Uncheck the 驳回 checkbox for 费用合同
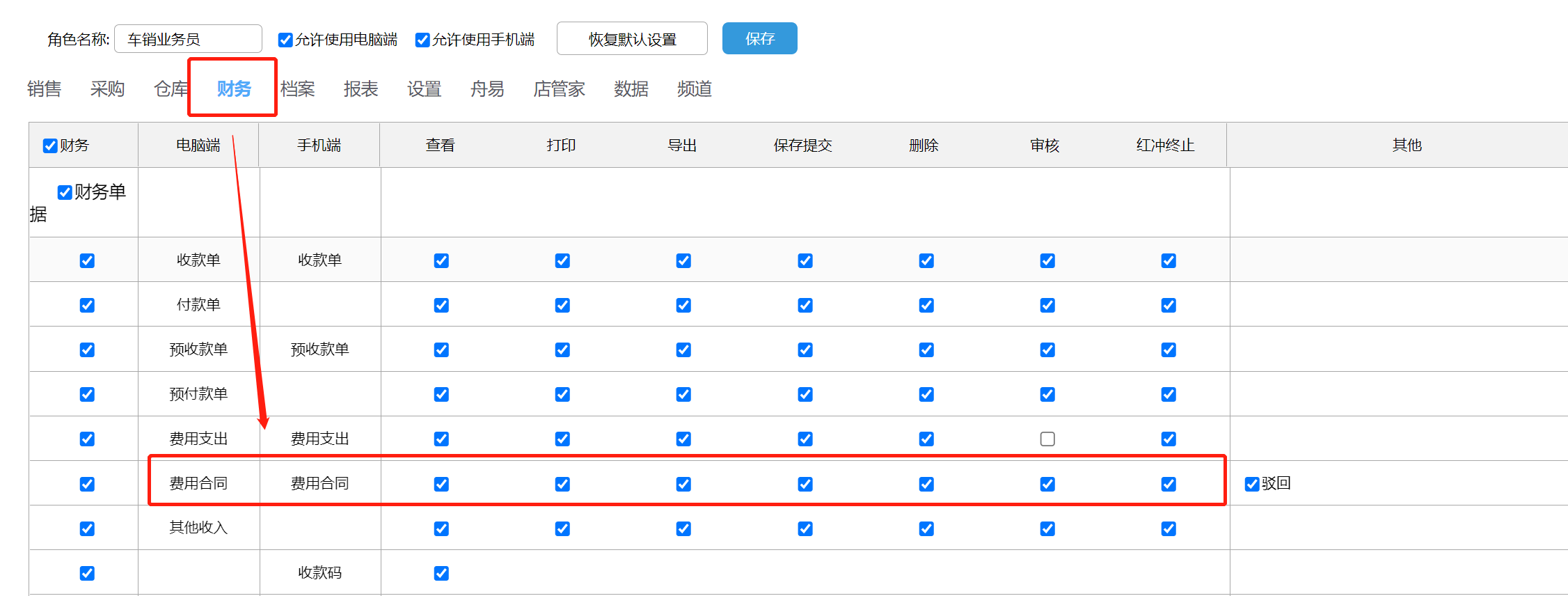The width and height of the screenshot is (1568, 596). pyautogui.click(x=1252, y=484)
